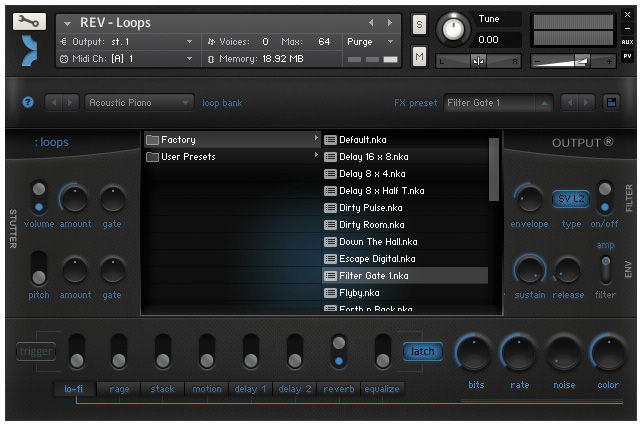
Task: Click the Midi Ch icon
Action: click(63, 59)
